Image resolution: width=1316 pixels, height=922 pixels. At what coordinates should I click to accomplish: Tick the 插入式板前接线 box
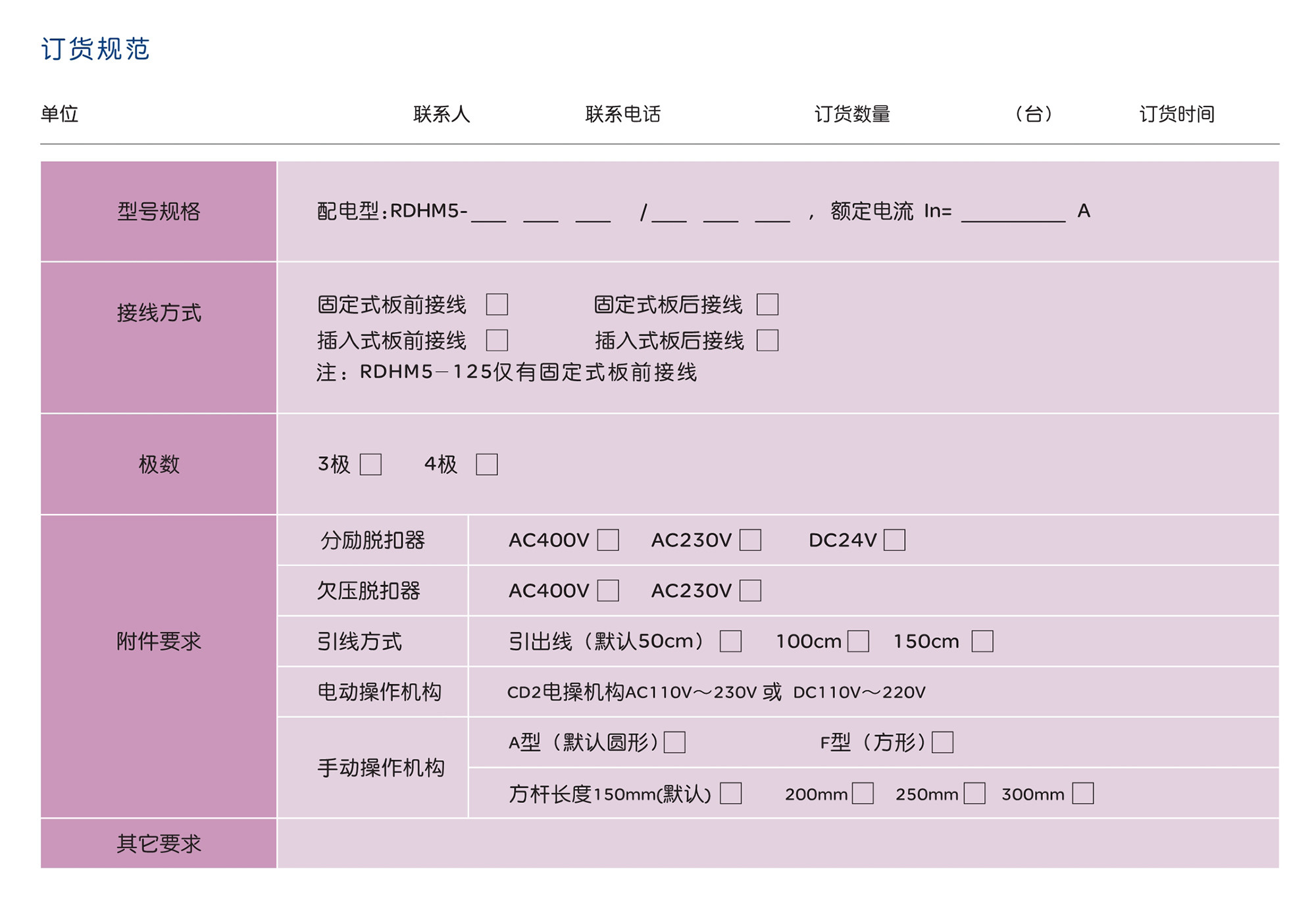click(497, 340)
